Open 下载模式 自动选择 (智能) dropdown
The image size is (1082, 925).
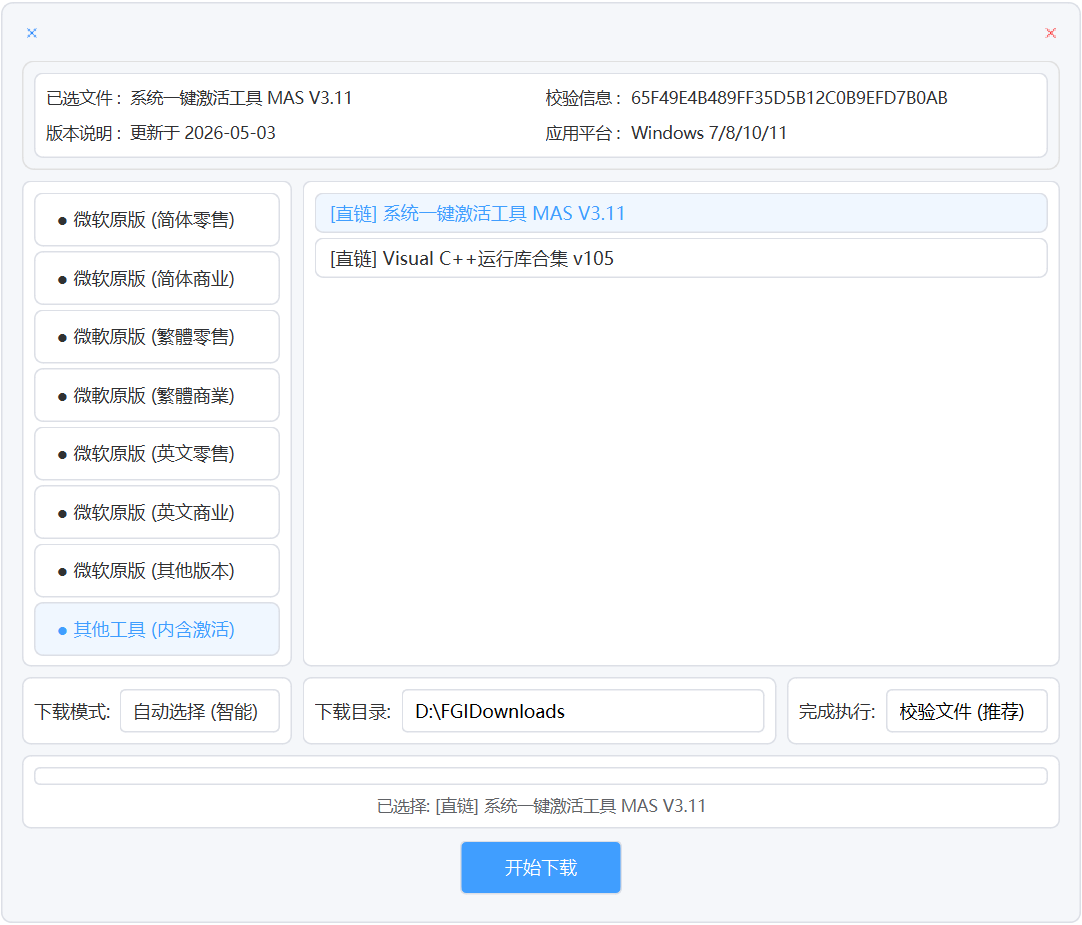pos(199,711)
